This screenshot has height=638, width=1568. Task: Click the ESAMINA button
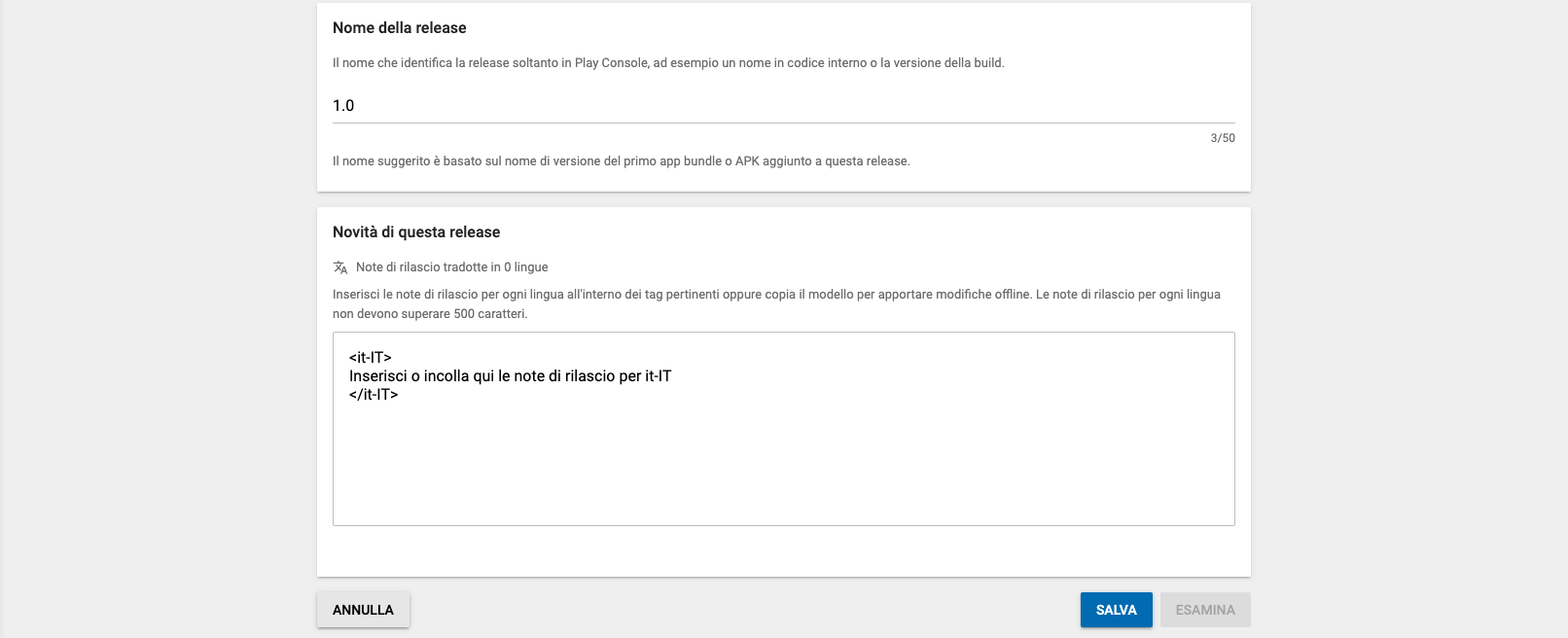coord(1205,610)
